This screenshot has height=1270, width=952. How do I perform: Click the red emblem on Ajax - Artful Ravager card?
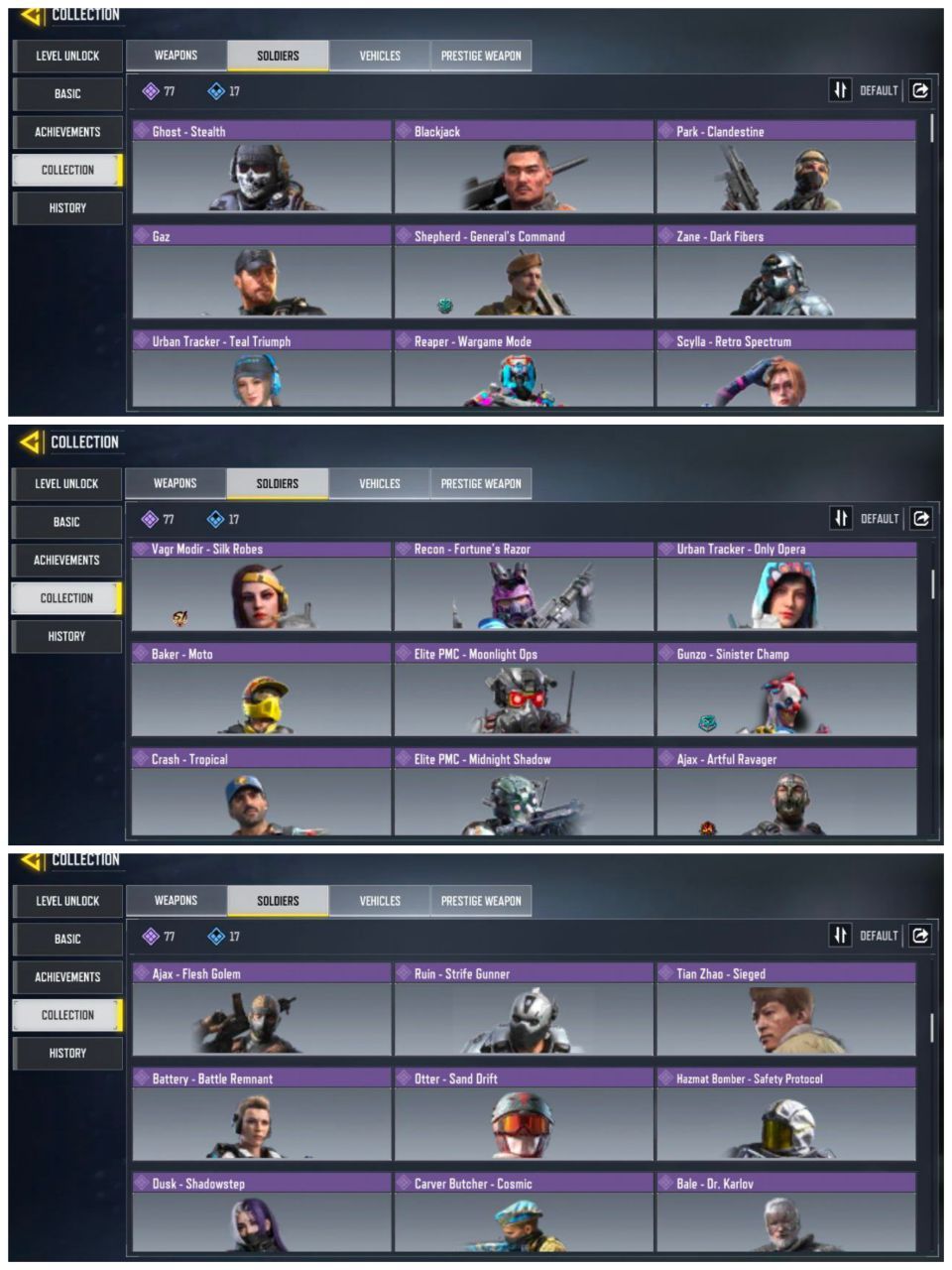[x=708, y=827]
